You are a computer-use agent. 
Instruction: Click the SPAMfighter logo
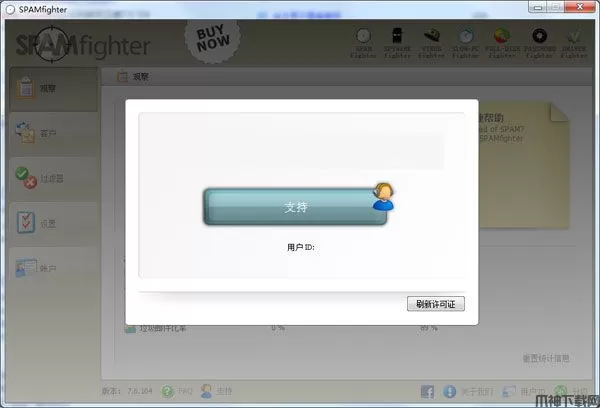[82, 45]
